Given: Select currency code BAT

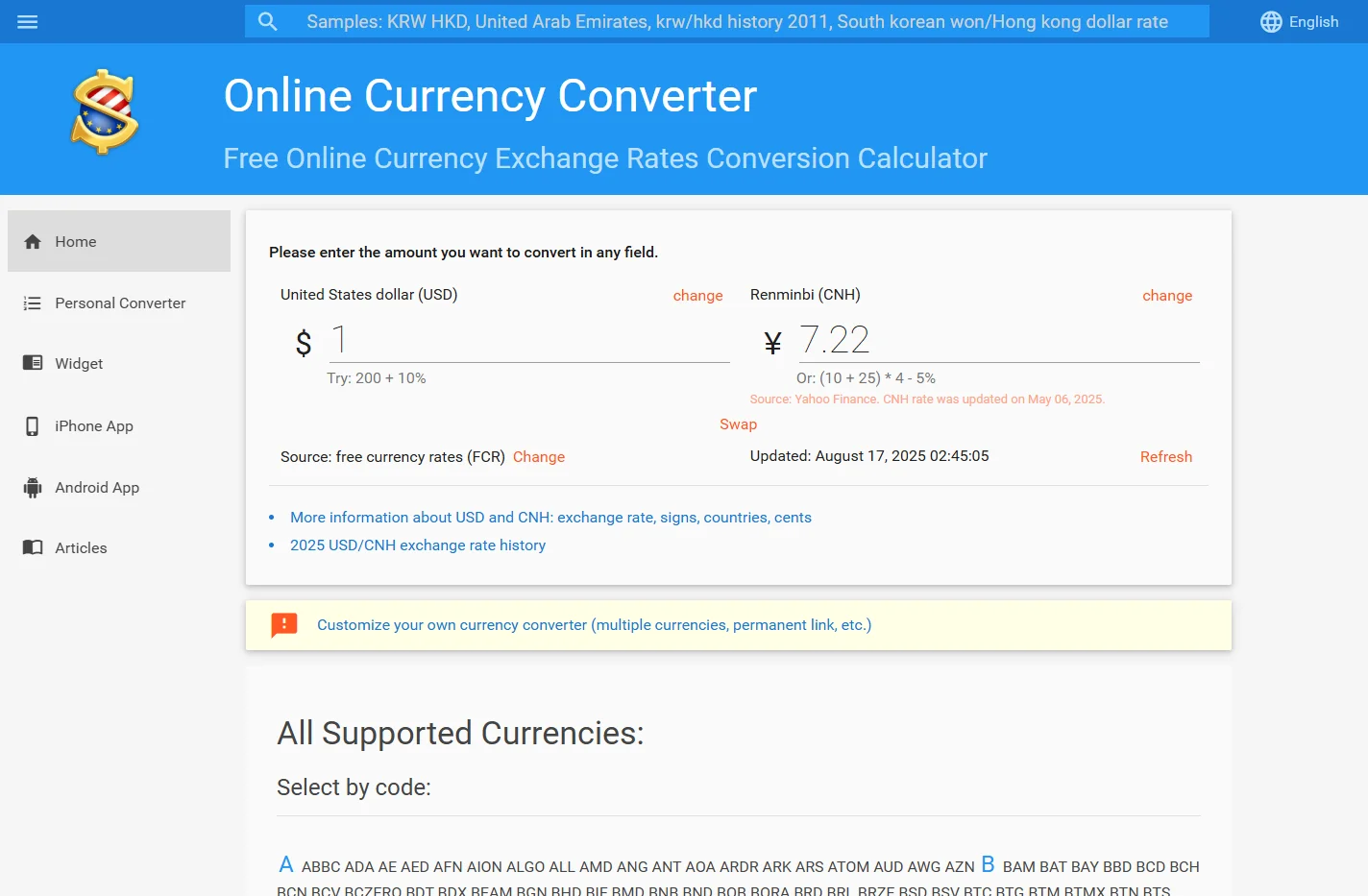Looking at the screenshot, I should click(x=1053, y=867).
